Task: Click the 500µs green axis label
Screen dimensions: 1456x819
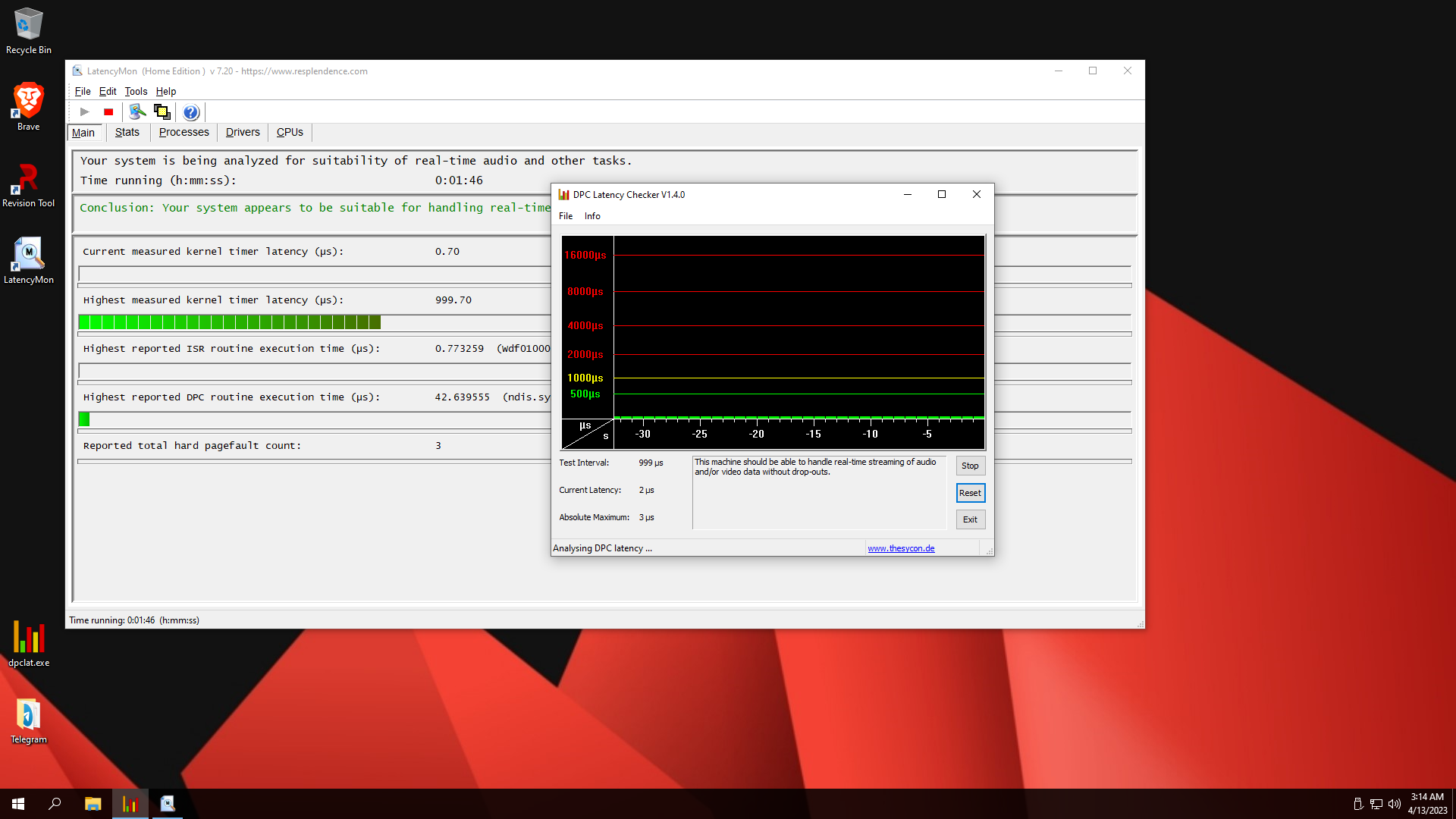Action: coord(585,394)
